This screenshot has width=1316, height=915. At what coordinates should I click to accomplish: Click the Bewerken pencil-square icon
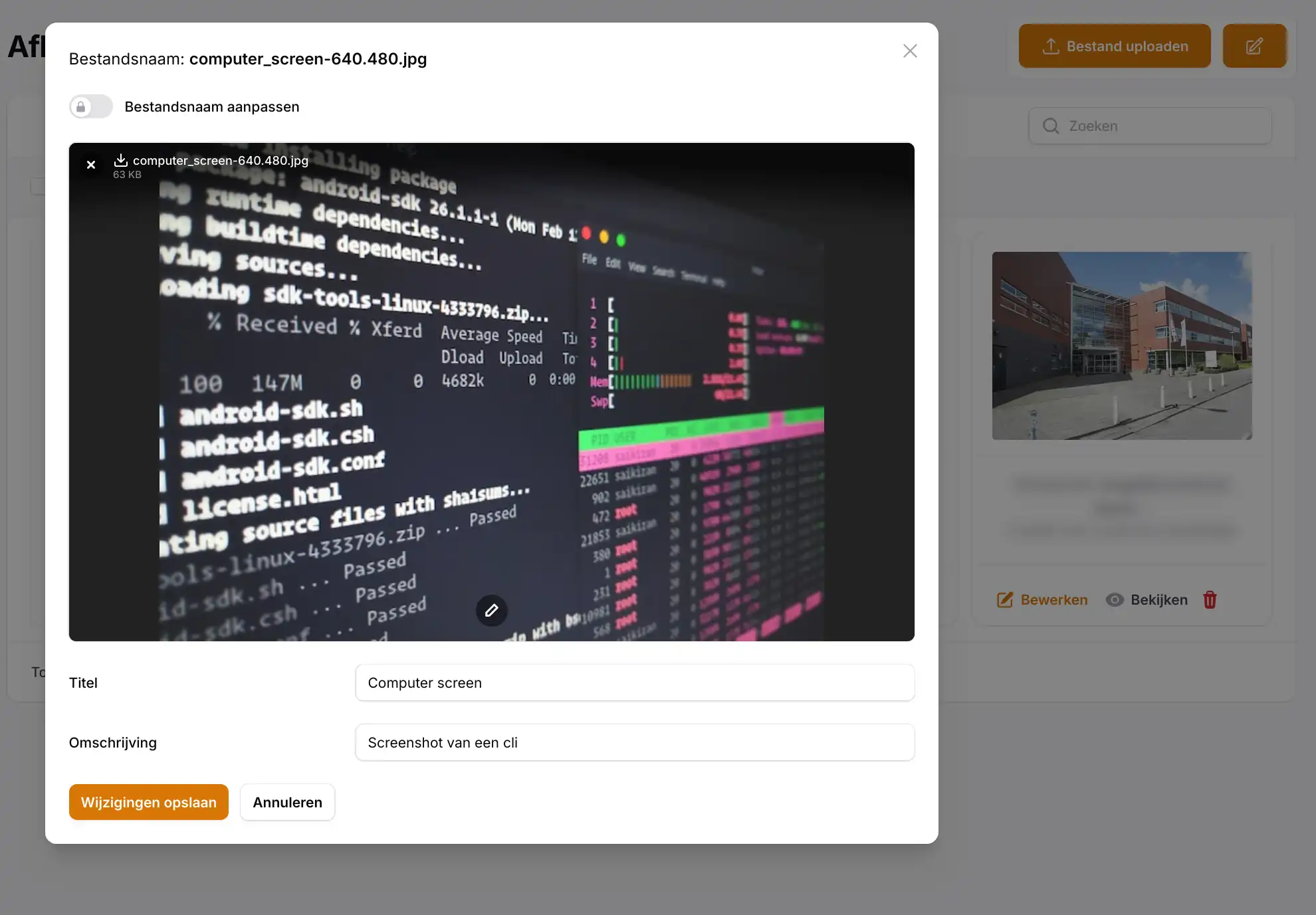pyautogui.click(x=1005, y=600)
